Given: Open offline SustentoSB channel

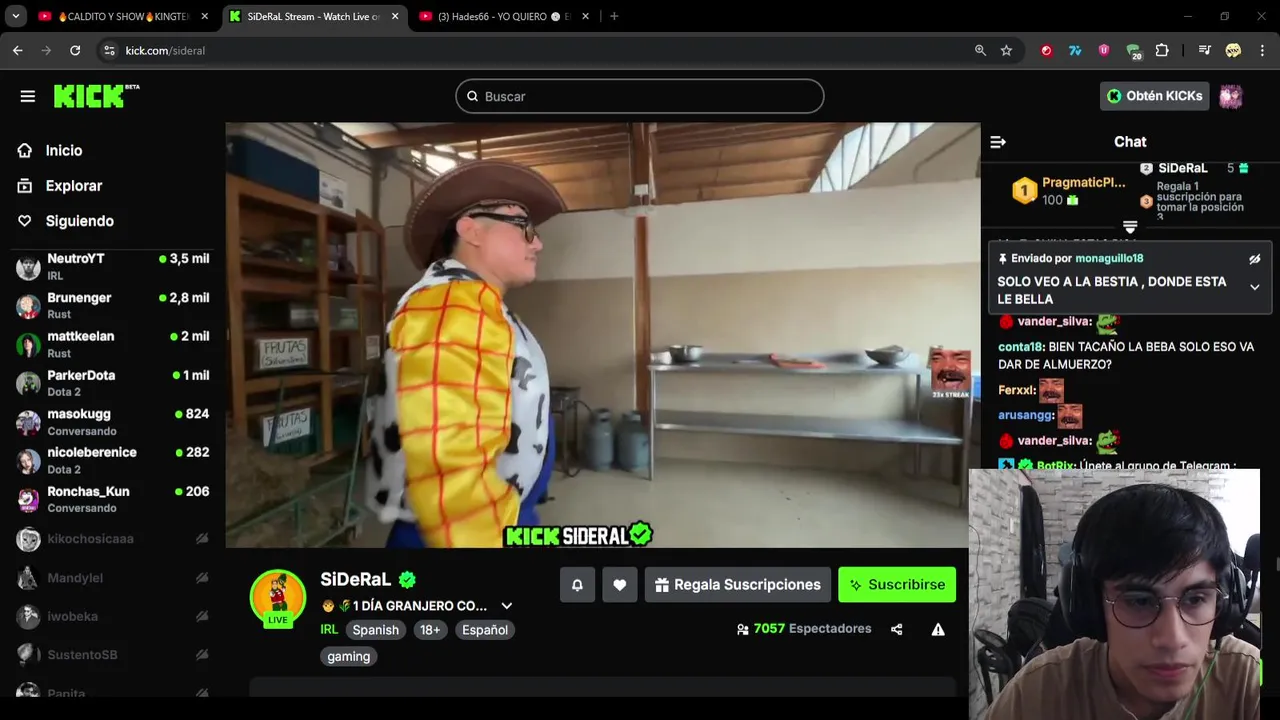Looking at the screenshot, I should click(113, 655).
